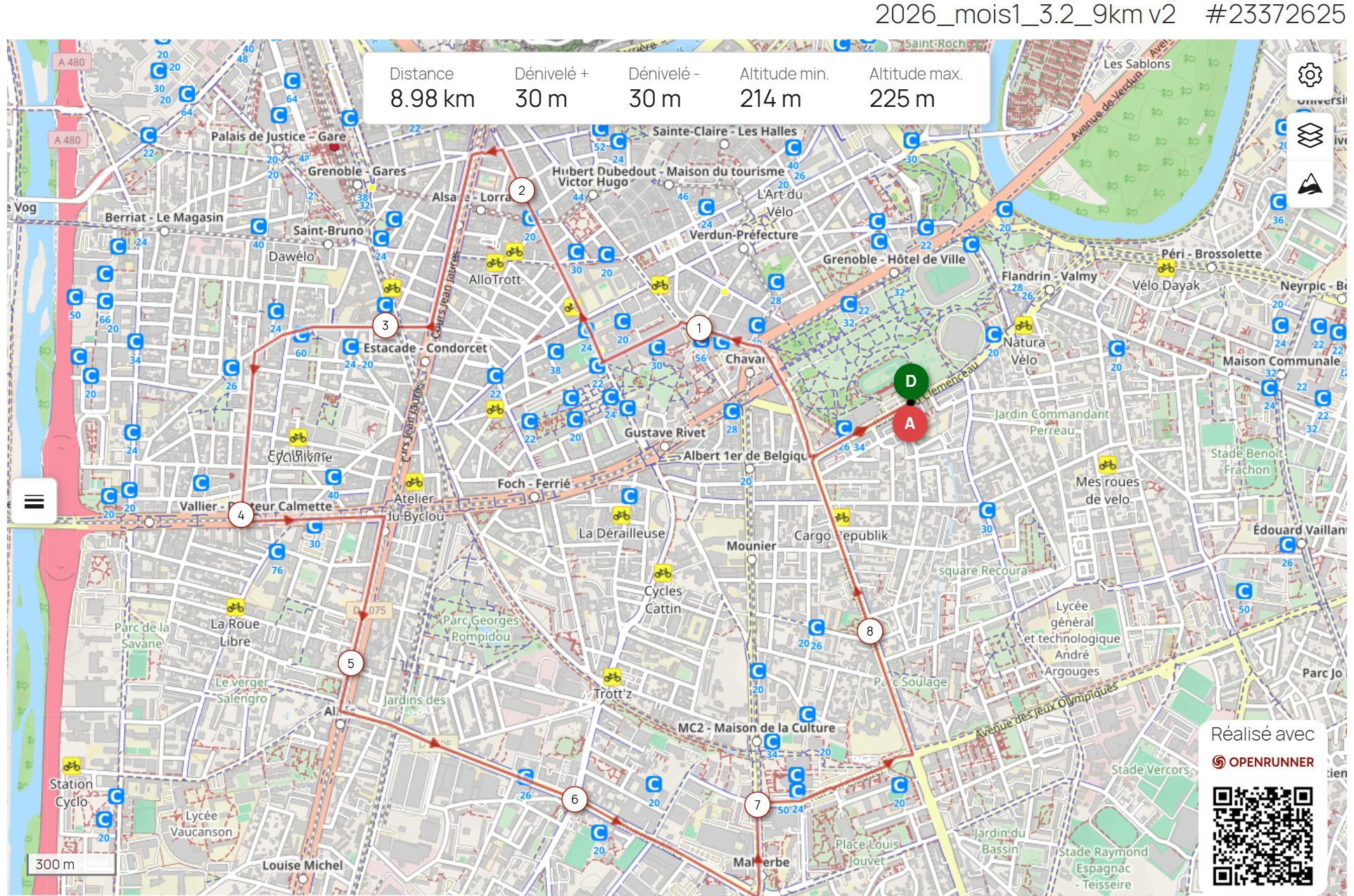The width and height of the screenshot is (1354, 896).
Task: Select route waypoint 2
Action: point(521,190)
